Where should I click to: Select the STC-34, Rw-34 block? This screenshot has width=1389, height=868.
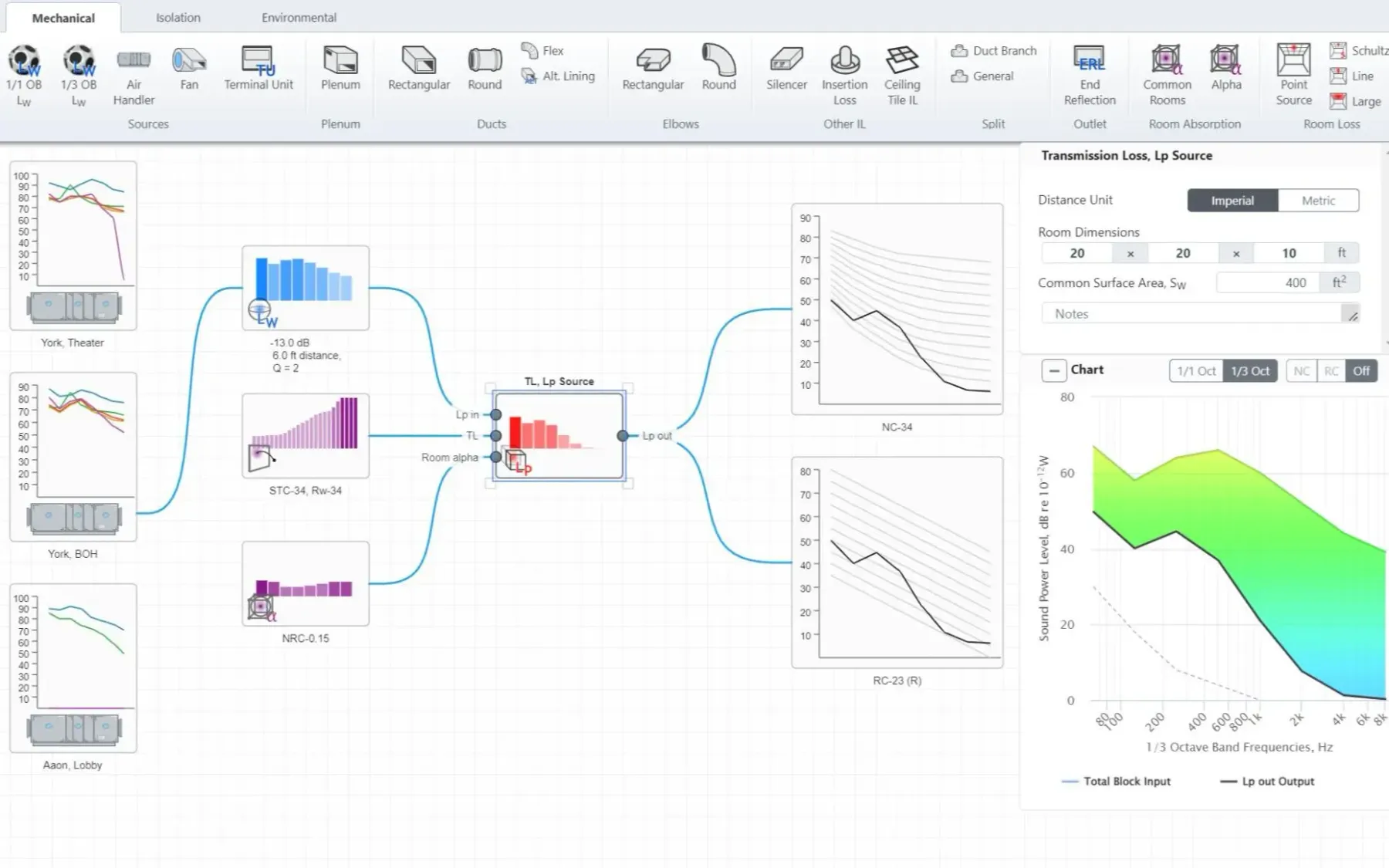click(306, 436)
